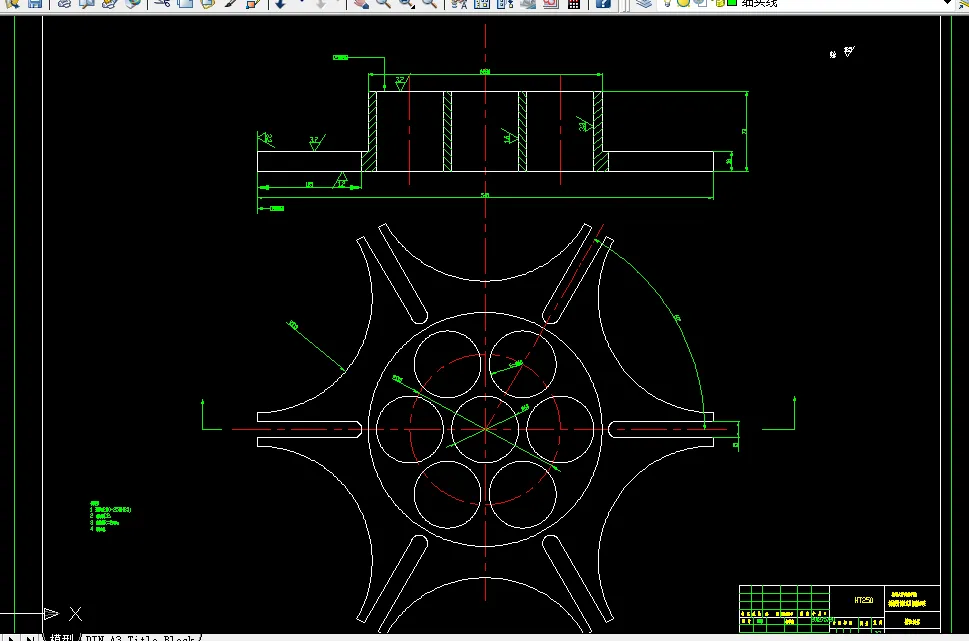This screenshot has height=641, width=969.
Task: Activate the Zoom Realtime magnifier
Action: click(384, 3)
